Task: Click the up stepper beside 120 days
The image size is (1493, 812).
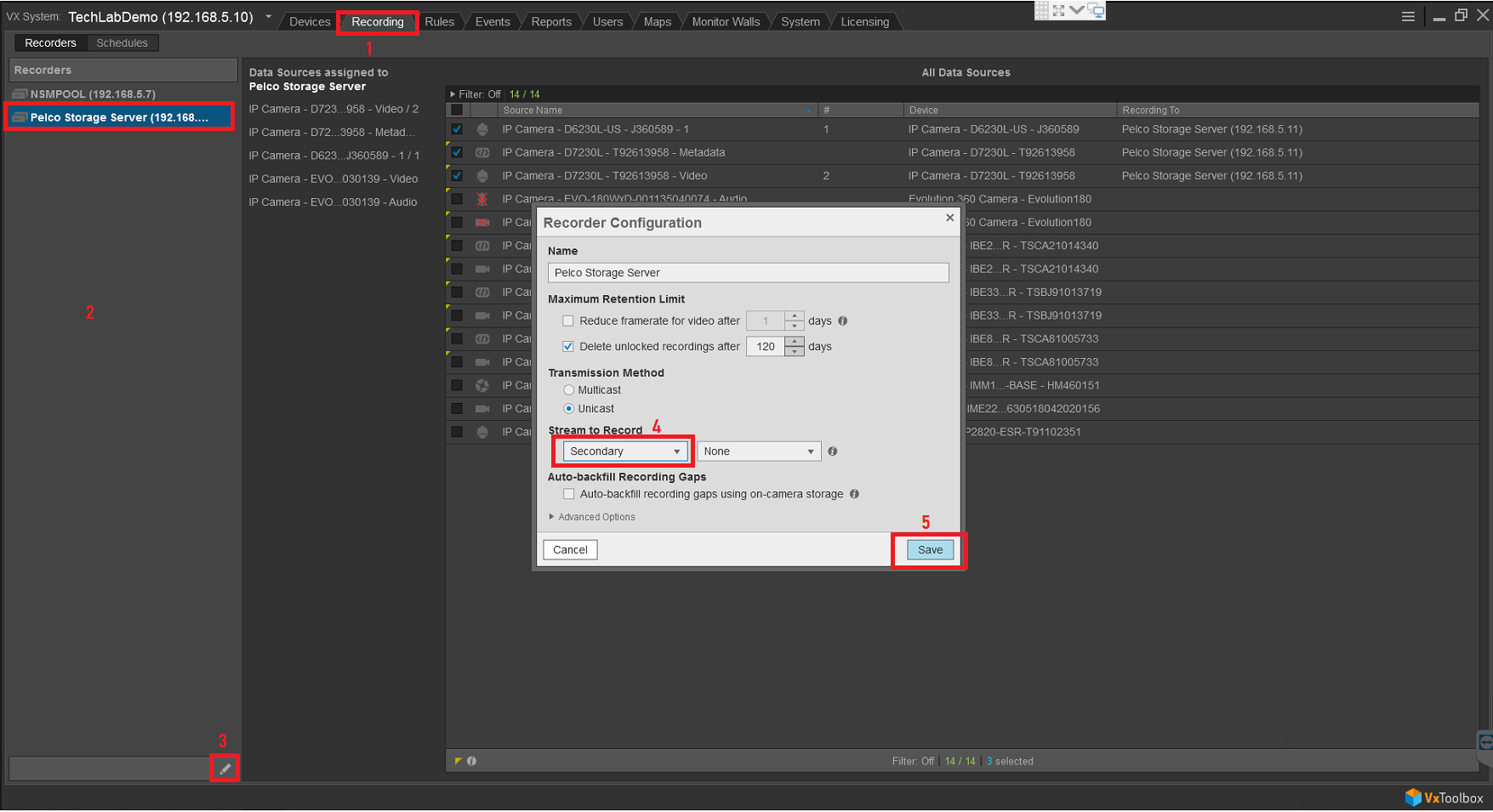Action: point(794,342)
